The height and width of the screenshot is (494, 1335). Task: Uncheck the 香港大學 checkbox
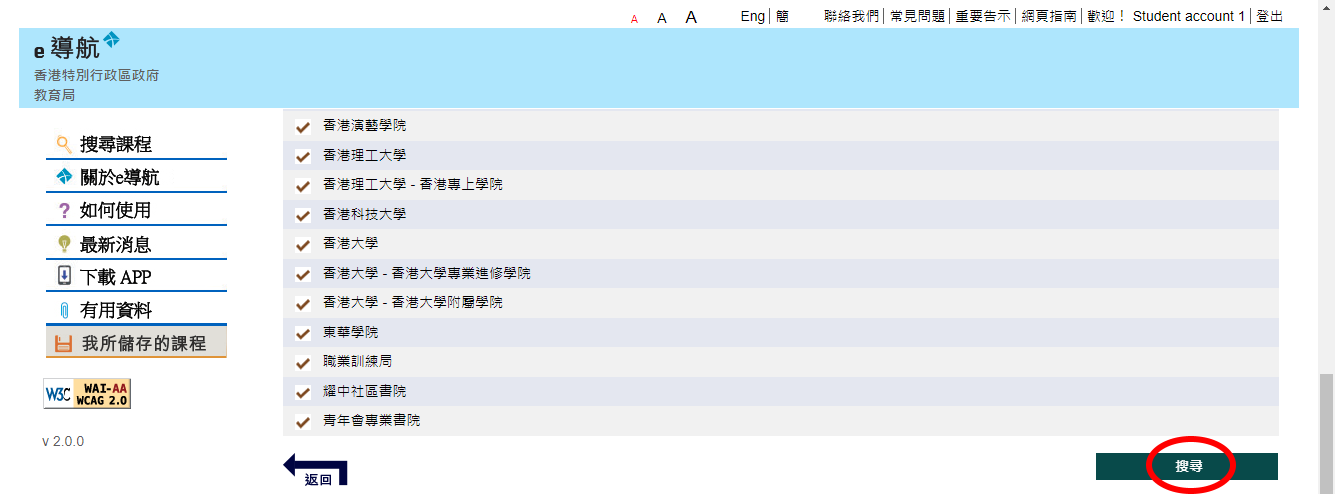[302, 244]
